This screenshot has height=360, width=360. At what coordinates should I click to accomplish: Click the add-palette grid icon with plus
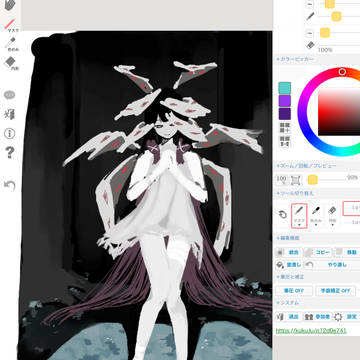pos(284,128)
